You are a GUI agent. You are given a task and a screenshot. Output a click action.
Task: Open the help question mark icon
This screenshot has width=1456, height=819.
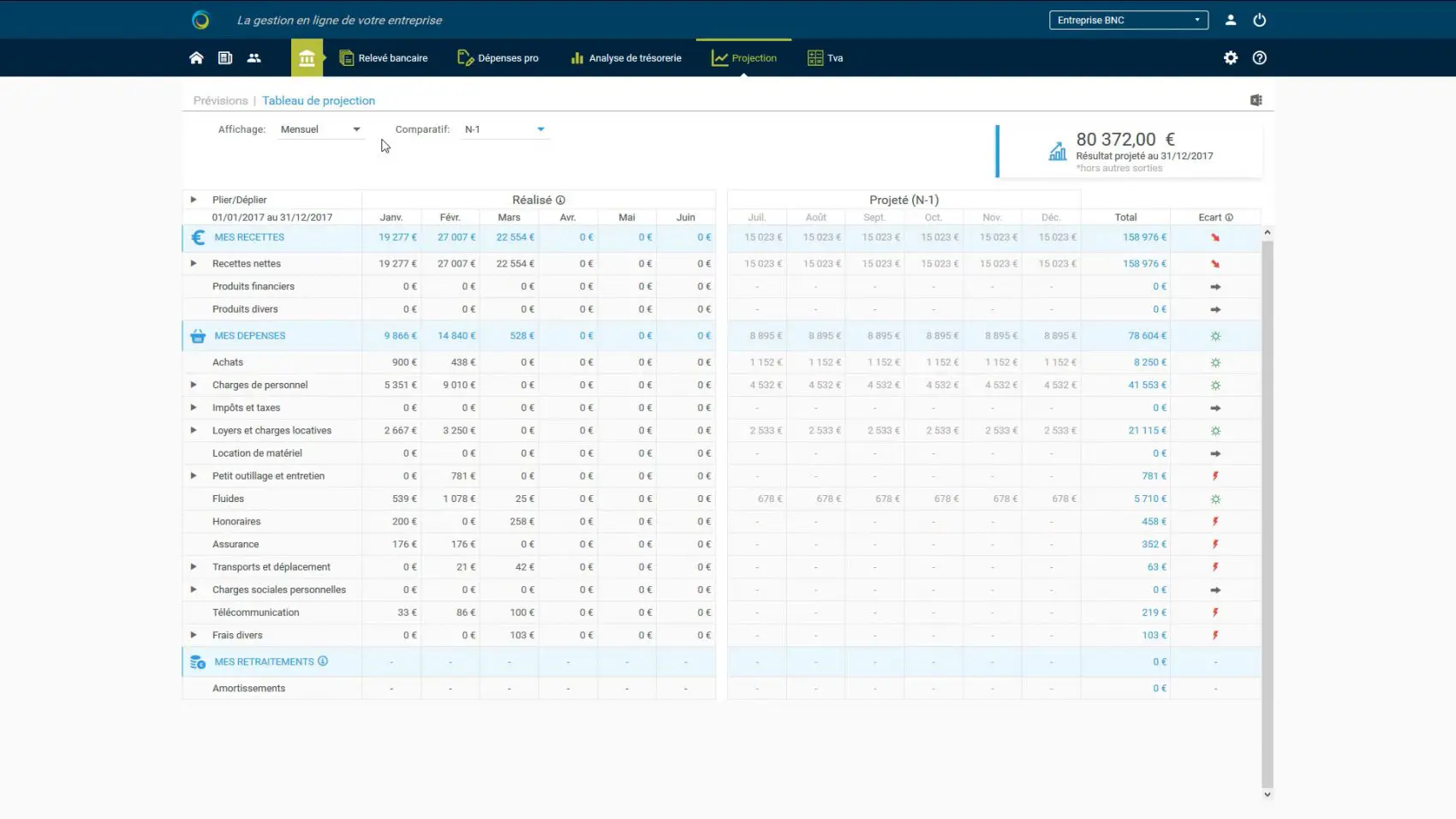[1259, 58]
